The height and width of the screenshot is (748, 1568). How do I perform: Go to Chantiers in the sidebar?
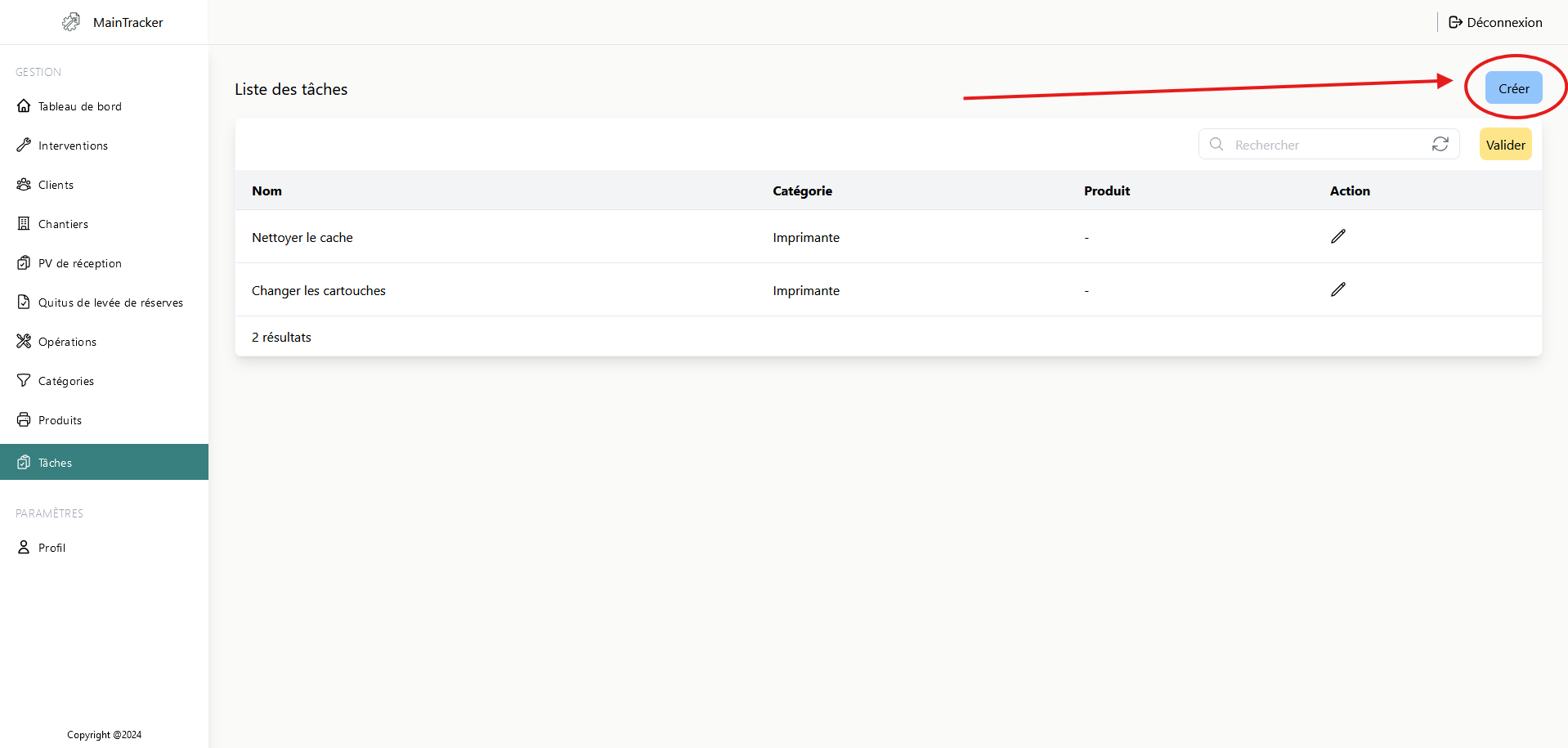click(63, 224)
